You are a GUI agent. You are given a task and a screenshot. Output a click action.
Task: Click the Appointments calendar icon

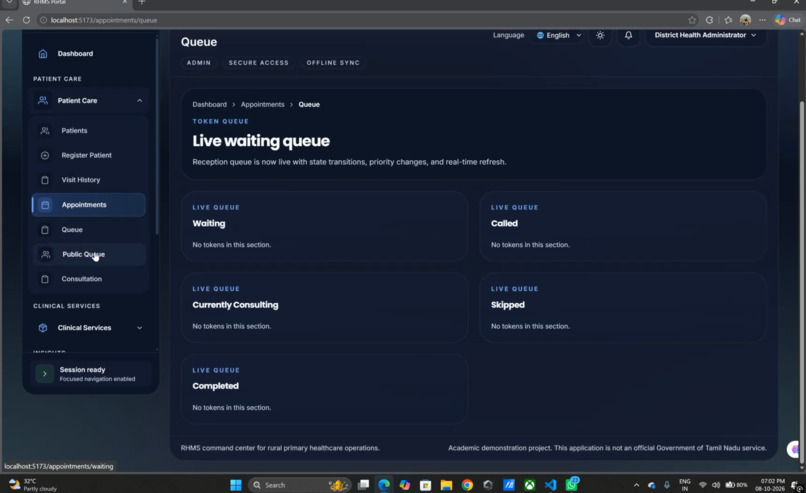click(45, 205)
